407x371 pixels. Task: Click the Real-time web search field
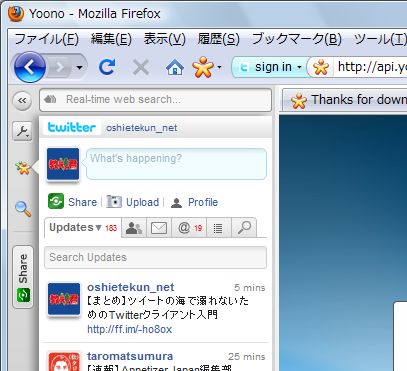[x=156, y=100]
